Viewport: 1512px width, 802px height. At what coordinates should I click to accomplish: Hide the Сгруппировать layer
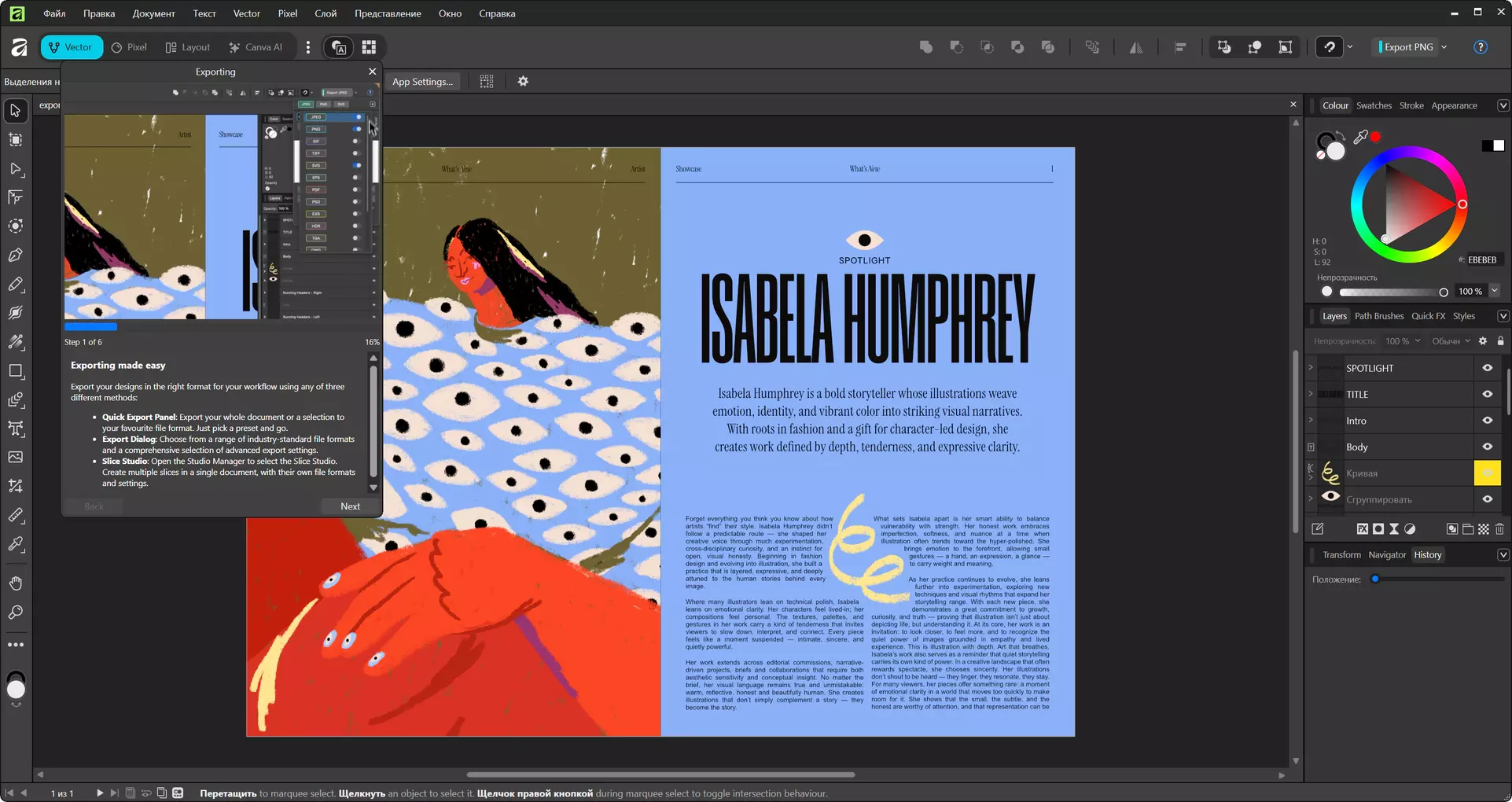point(1488,499)
